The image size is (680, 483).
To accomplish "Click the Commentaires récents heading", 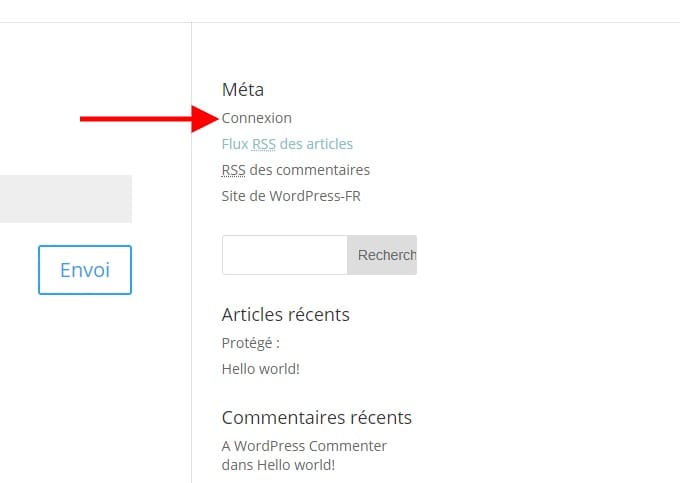I will click(316, 418).
